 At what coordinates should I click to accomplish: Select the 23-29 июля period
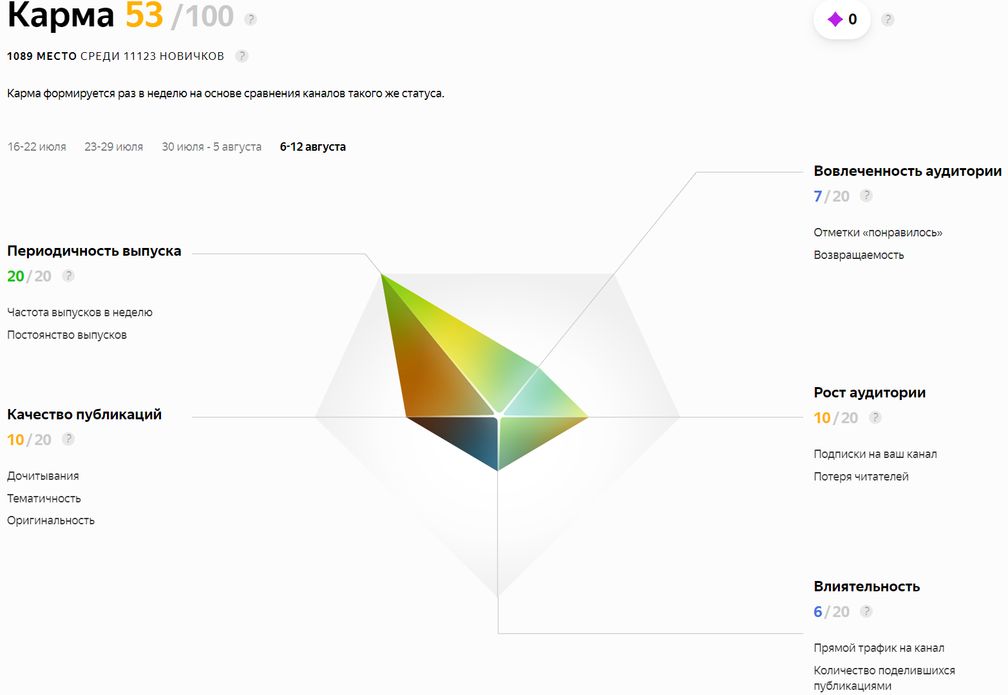(114, 147)
